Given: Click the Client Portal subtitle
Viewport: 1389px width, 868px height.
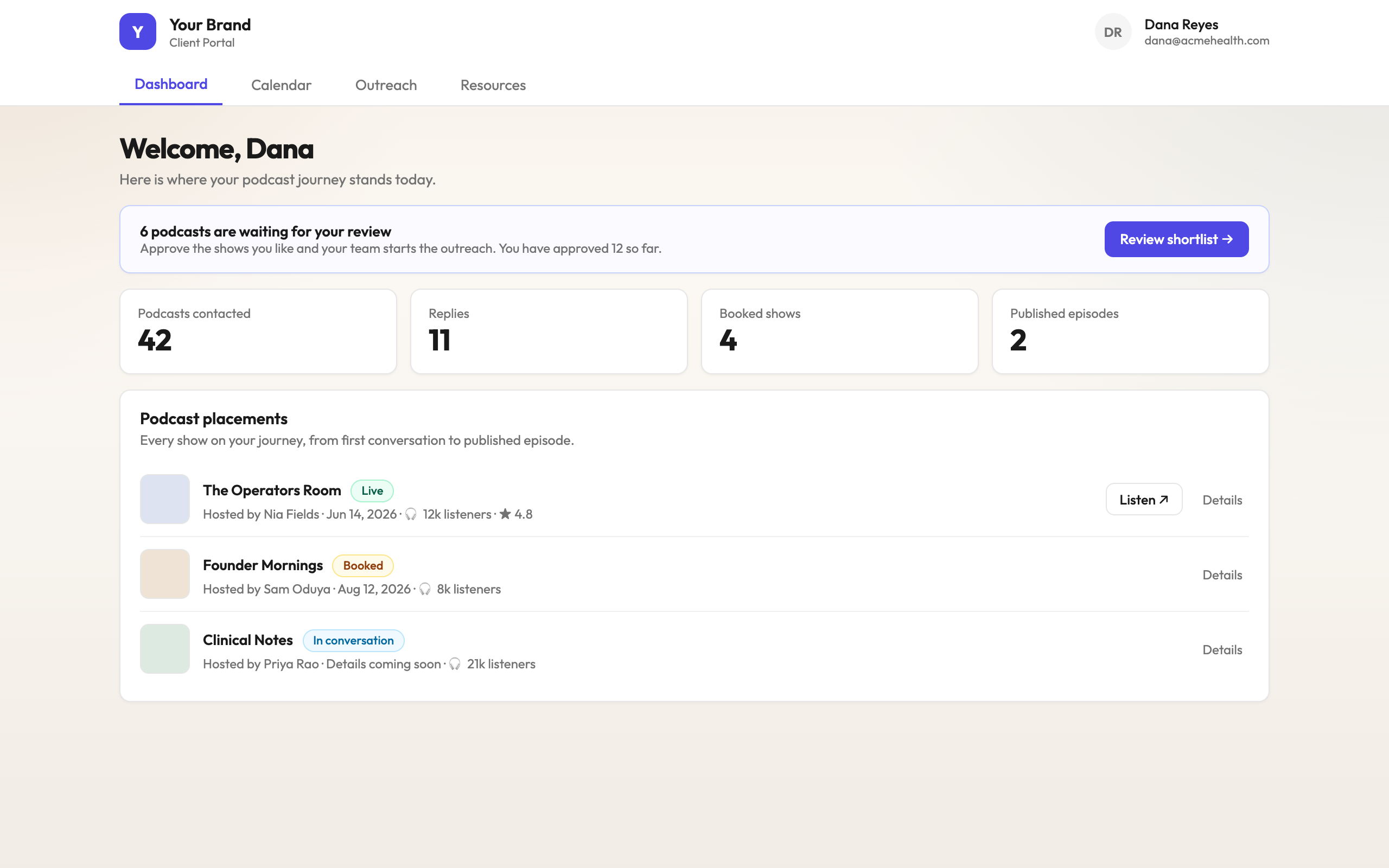Looking at the screenshot, I should 202,43.
